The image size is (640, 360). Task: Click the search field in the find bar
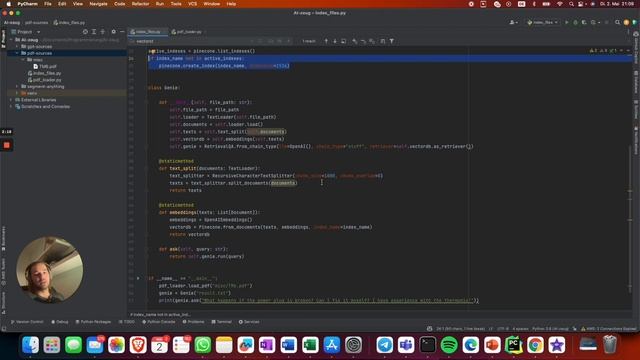(192, 41)
